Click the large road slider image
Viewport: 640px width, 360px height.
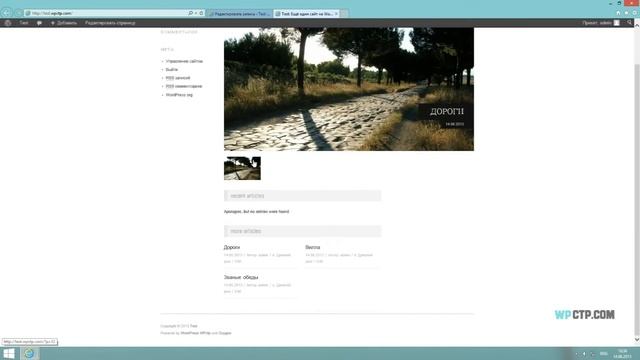(x=349, y=89)
